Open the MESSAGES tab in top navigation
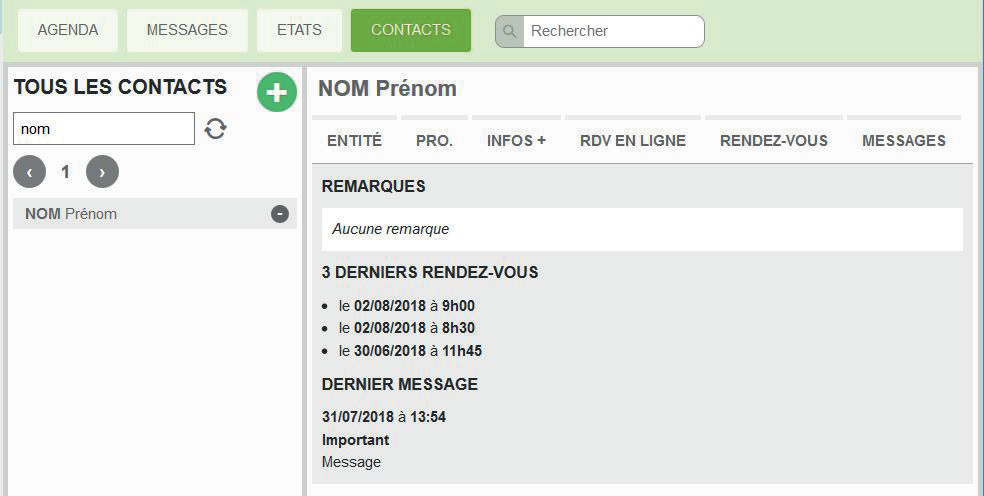 coord(187,30)
